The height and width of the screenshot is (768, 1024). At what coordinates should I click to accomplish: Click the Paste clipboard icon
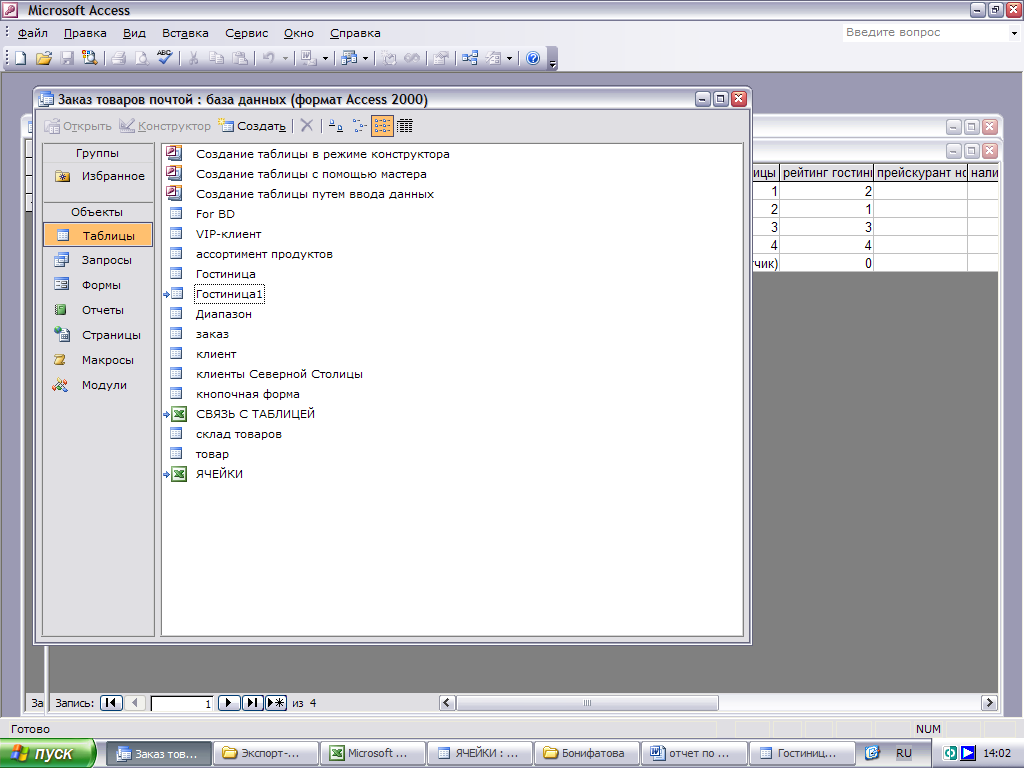pos(240,58)
